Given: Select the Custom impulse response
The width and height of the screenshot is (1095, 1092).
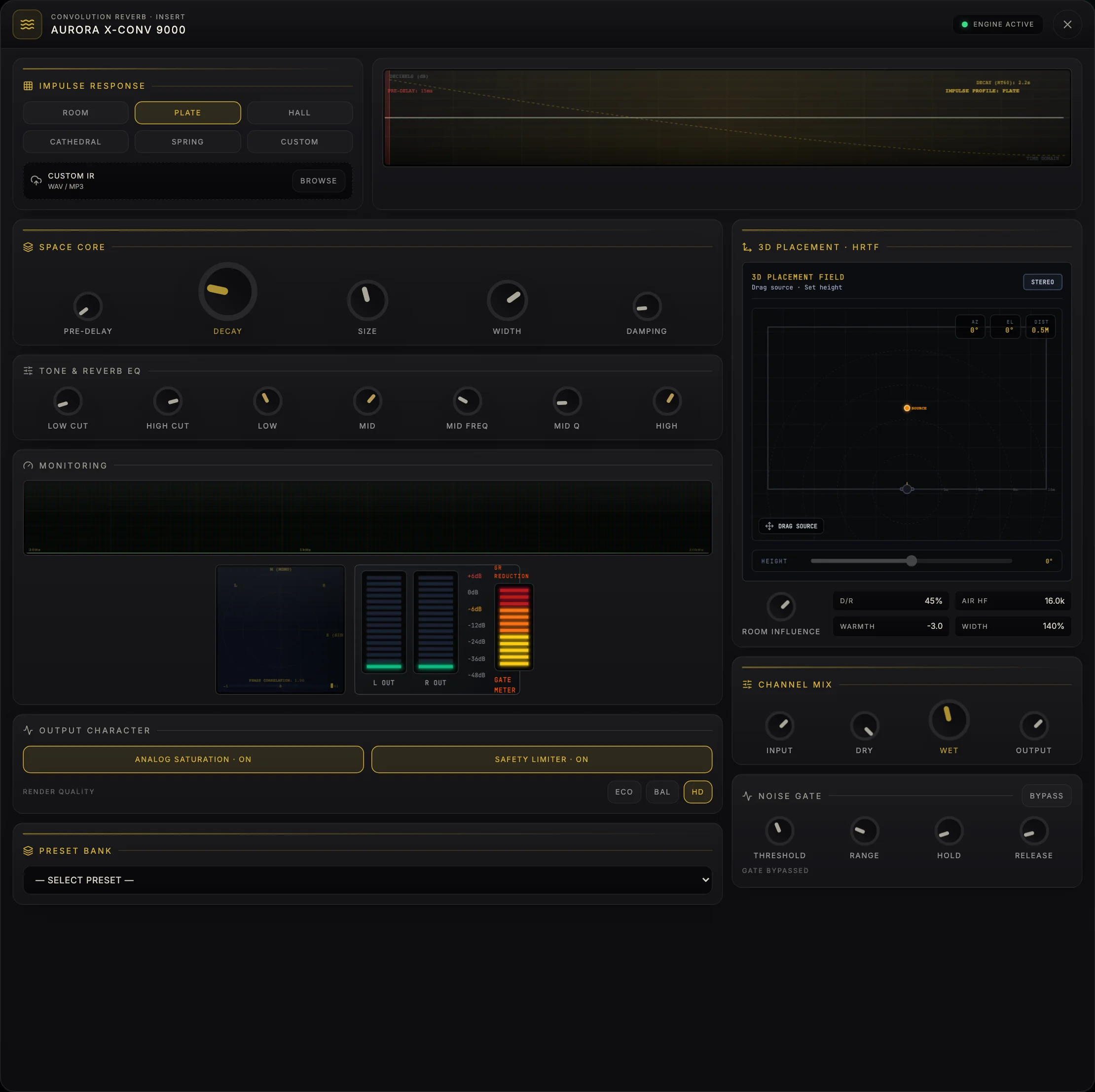Looking at the screenshot, I should point(299,142).
